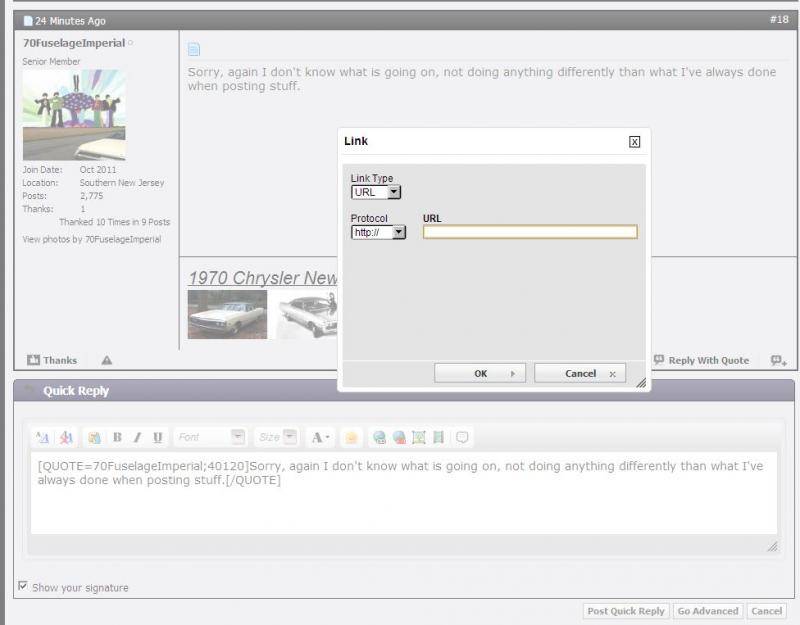Expand the Font selection dropdown
Image resolution: width=800 pixels, height=625 pixels.
click(238, 436)
